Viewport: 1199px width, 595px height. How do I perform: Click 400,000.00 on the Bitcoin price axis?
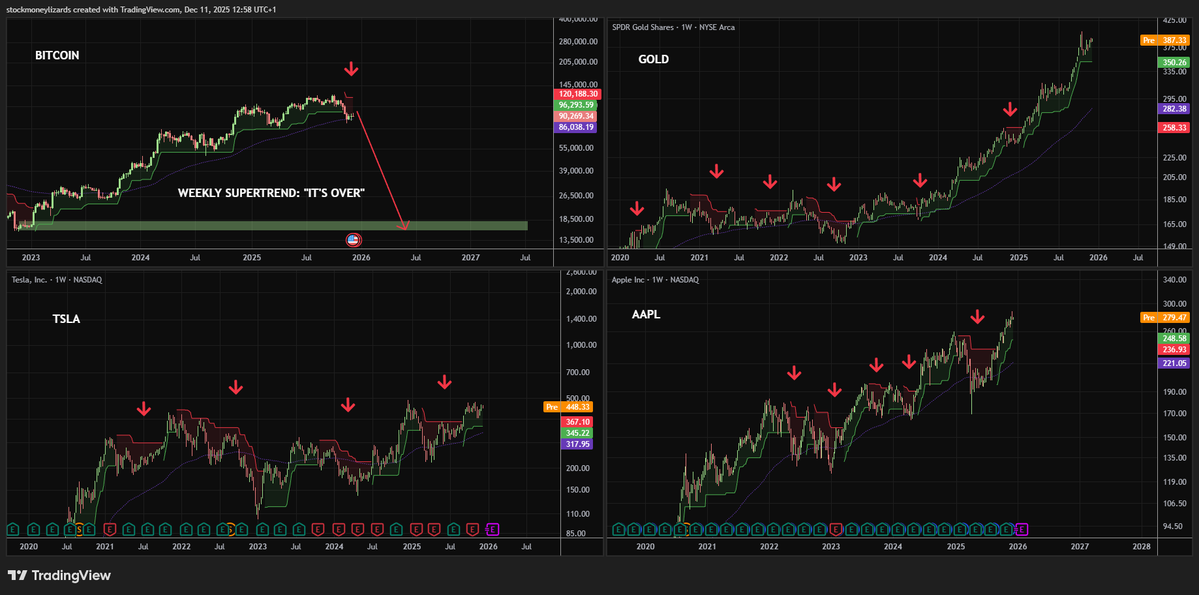click(578, 19)
